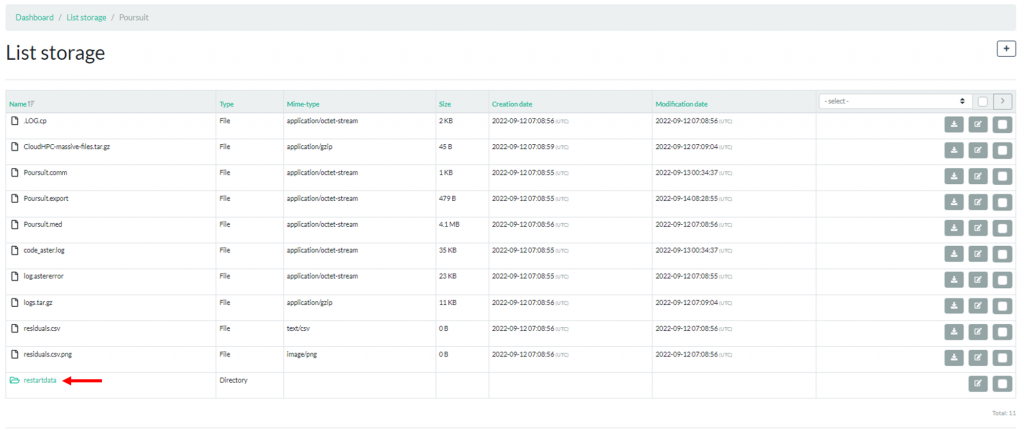Download the Poursuit.export file
The width and height of the screenshot is (1024, 430).
tap(953, 202)
